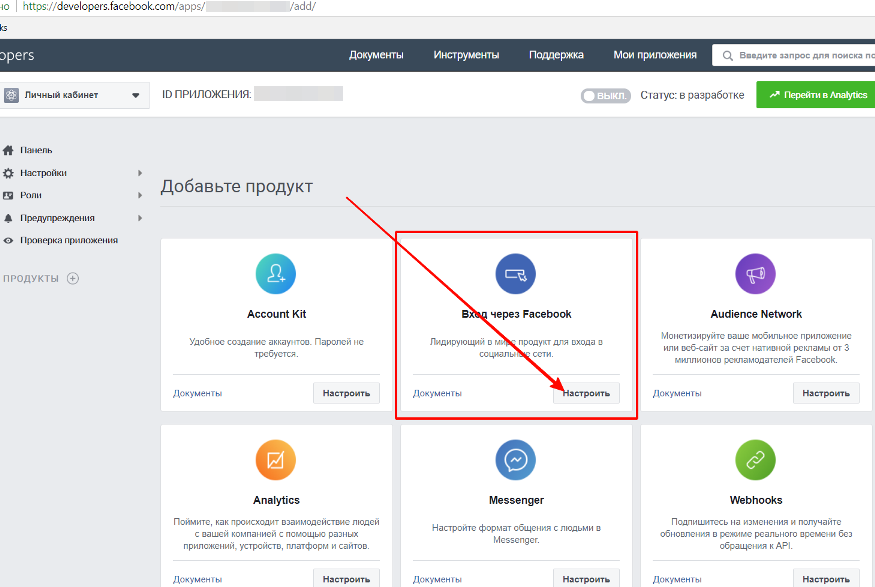Open Документы link for Messenger

click(x=438, y=580)
